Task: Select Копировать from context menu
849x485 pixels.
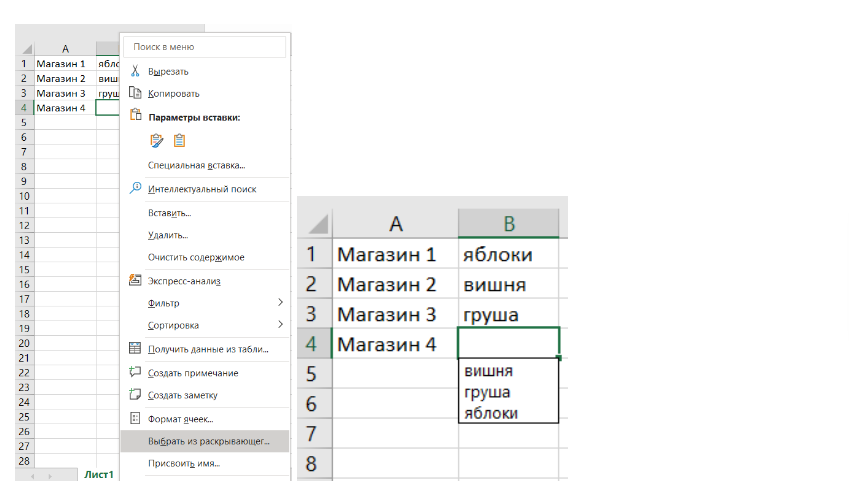Action: (173, 94)
